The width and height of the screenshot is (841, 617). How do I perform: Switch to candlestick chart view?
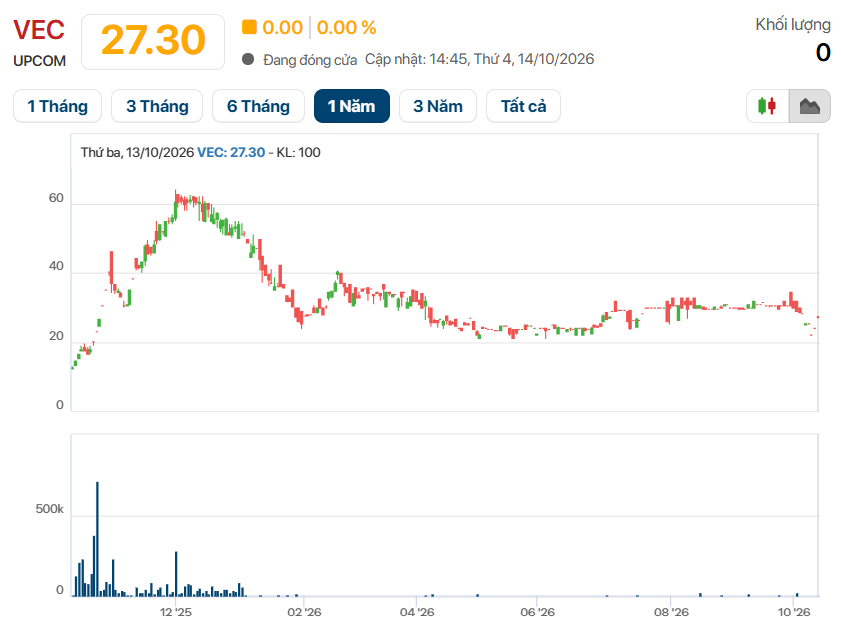(x=768, y=106)
